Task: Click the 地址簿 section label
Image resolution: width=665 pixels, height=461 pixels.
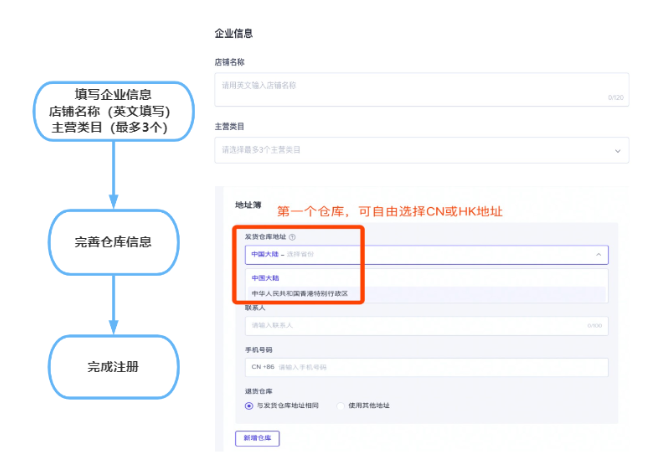Action: click(248, 205)
